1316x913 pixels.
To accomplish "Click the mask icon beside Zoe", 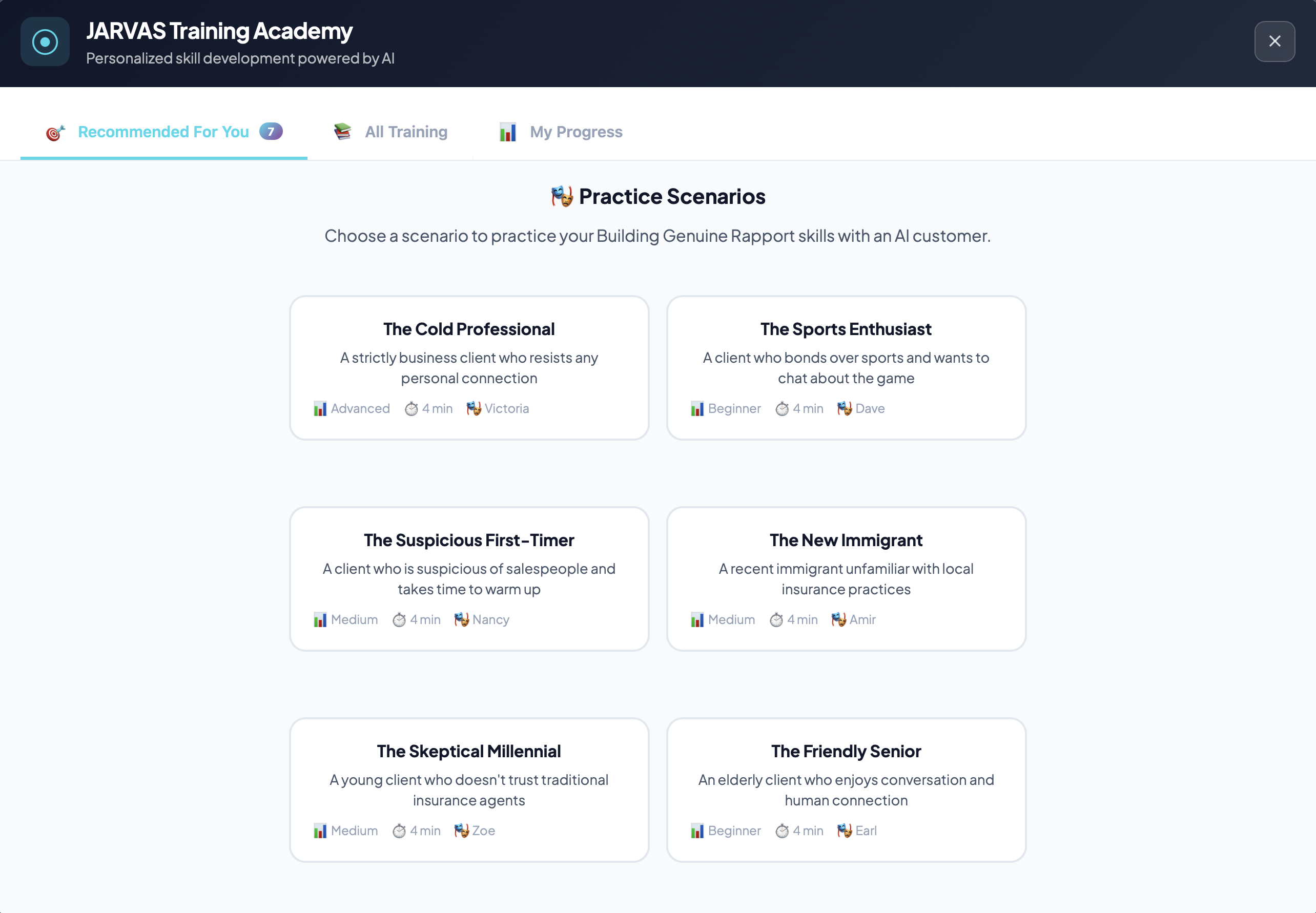I will [x=461, y=831].
